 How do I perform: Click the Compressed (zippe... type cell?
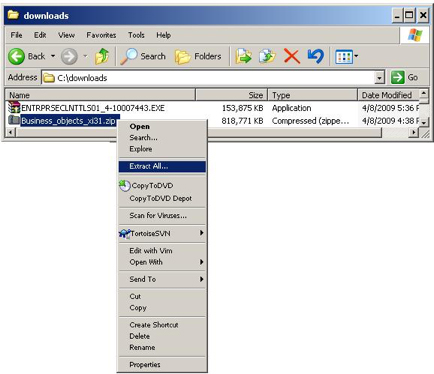click(311, 121)
